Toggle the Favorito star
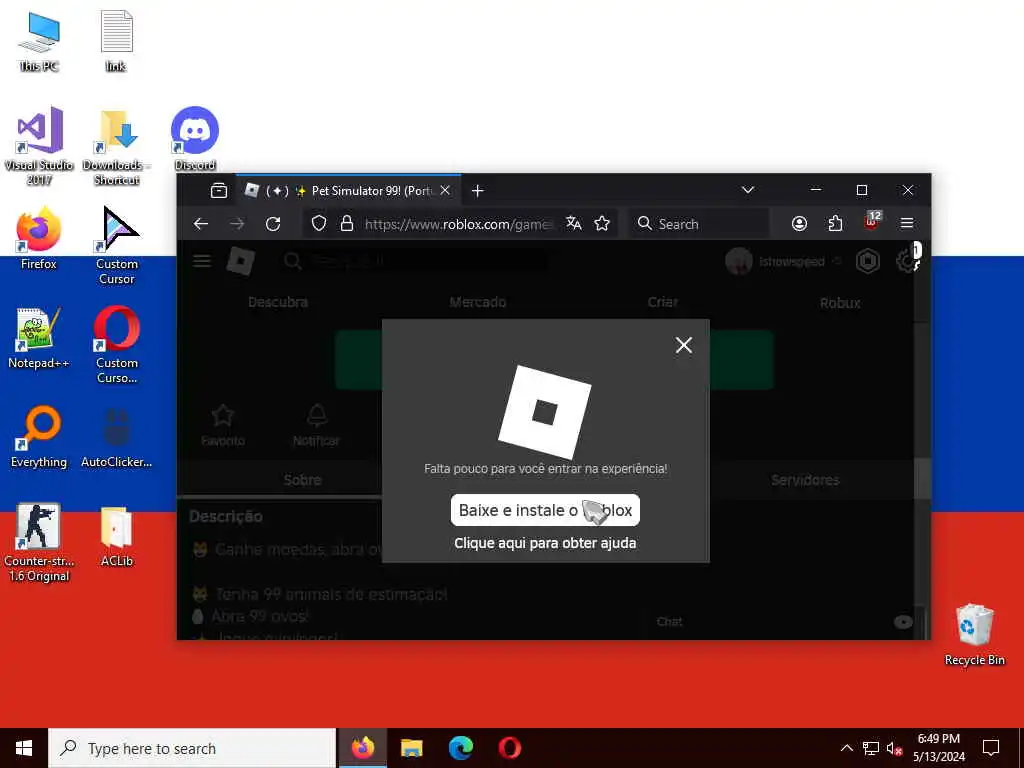This screenshot has height=768, width=1024. (223, 424)
